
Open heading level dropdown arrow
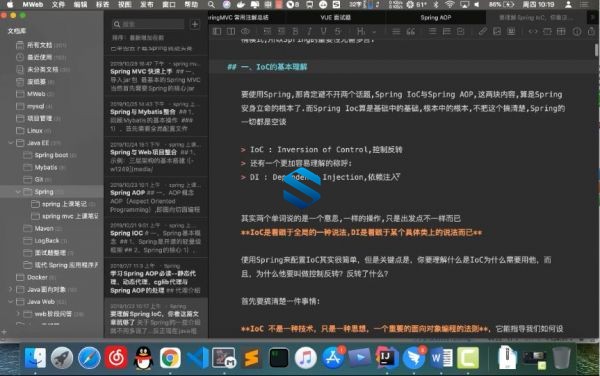point(374,32)
